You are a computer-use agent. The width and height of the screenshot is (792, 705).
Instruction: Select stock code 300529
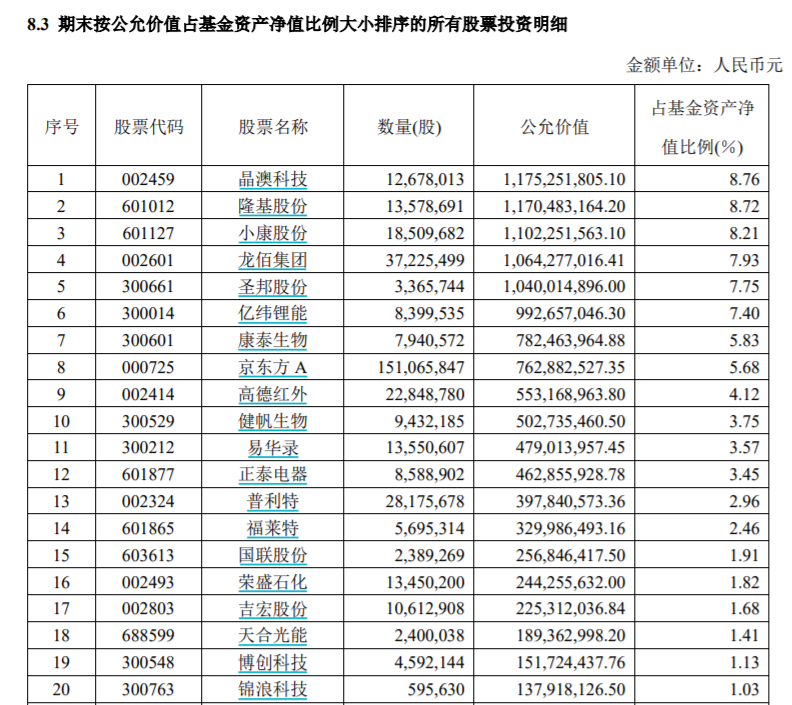[x=148, y=421]
